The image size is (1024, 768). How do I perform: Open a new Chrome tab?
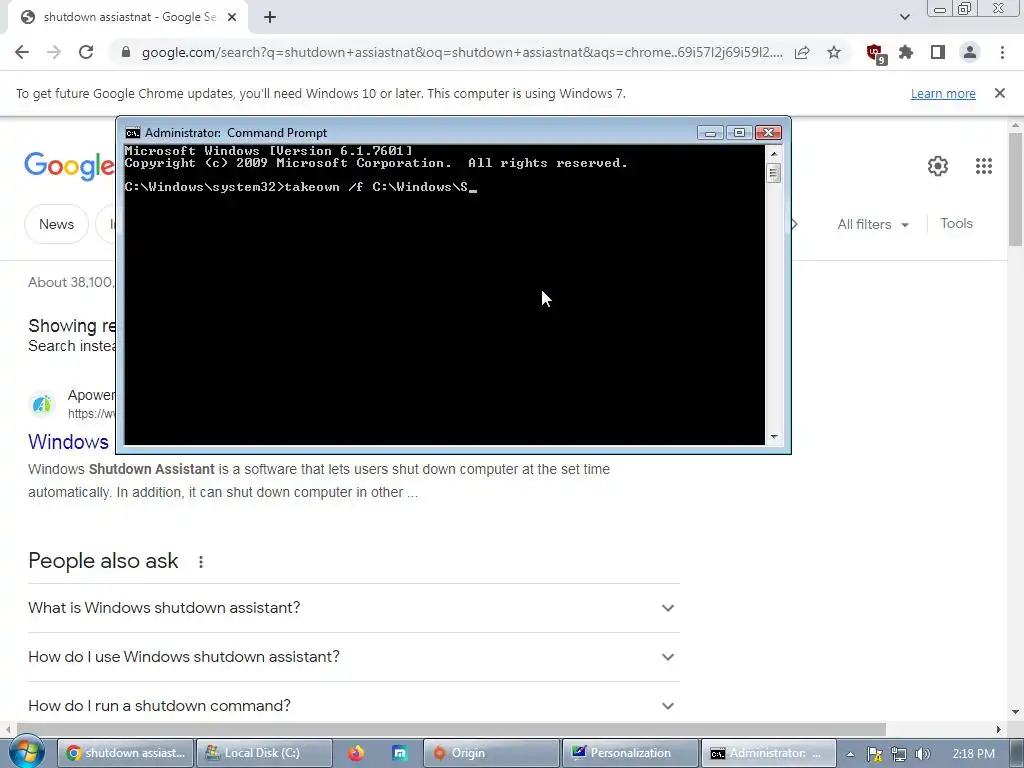coord(270,17)
